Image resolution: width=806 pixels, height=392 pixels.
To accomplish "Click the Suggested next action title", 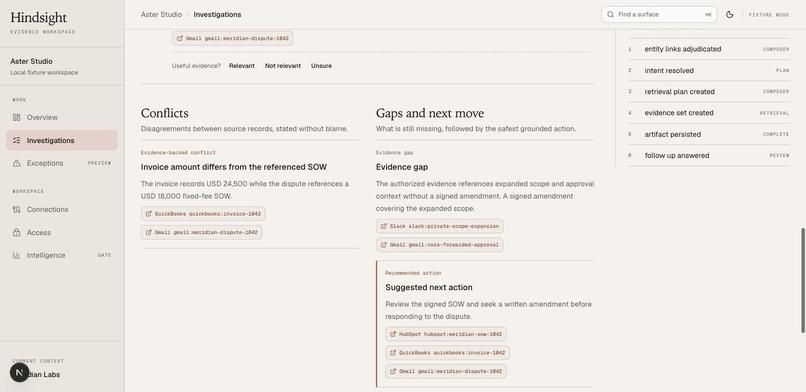I will (x=429, y=287).
